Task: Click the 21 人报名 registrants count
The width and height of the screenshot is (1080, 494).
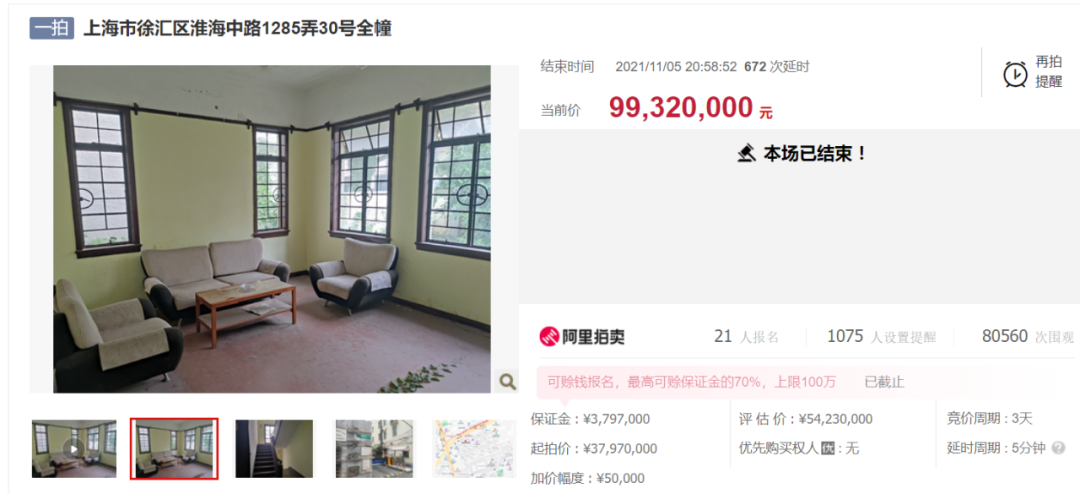Action: (746, 337)
